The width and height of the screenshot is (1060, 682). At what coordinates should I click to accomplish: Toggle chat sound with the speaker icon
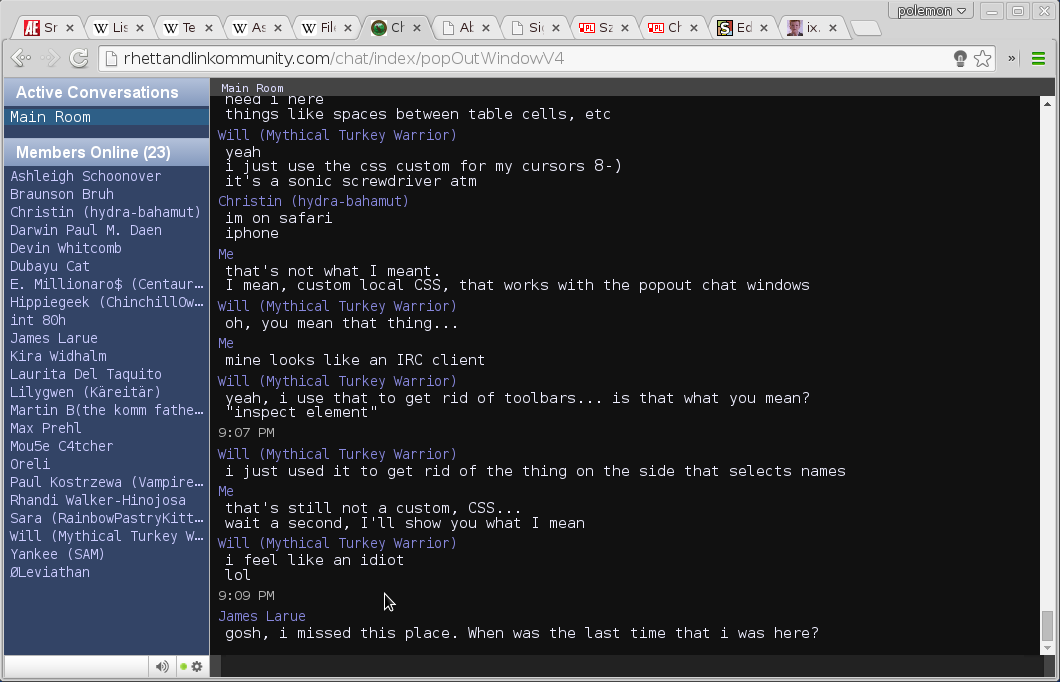coord(162,666)
